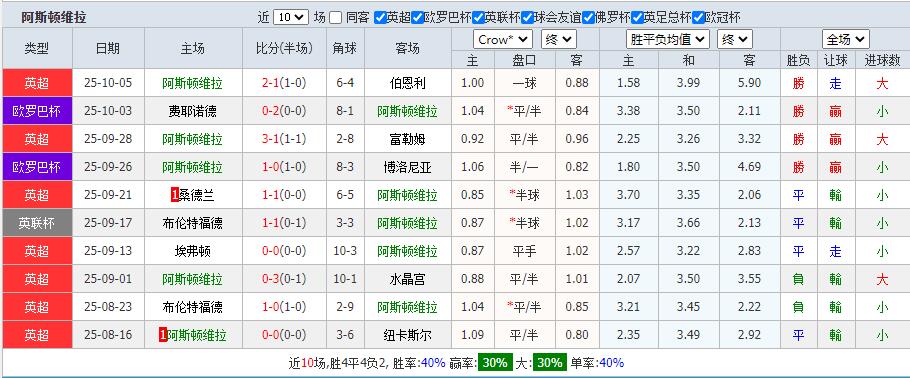910x378 pixels.
Task: Click the 让球 column header
Action: pos(835,60)
